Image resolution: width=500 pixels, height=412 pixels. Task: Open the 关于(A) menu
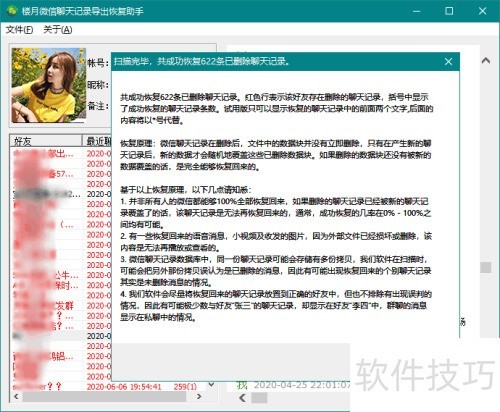(58, 30)
